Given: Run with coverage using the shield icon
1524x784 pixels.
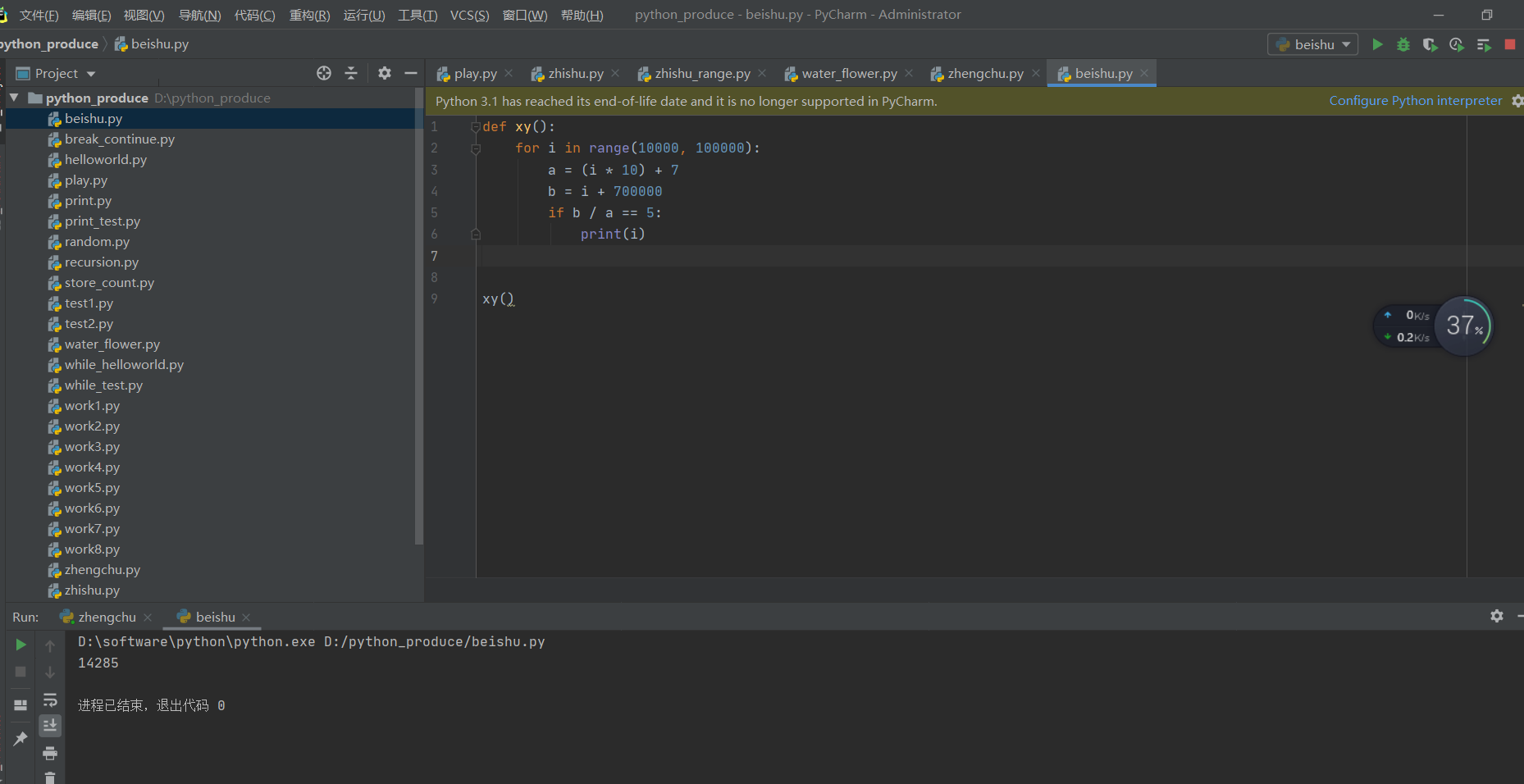Looking at the screenshot, I should click(x=1430, y=44).
